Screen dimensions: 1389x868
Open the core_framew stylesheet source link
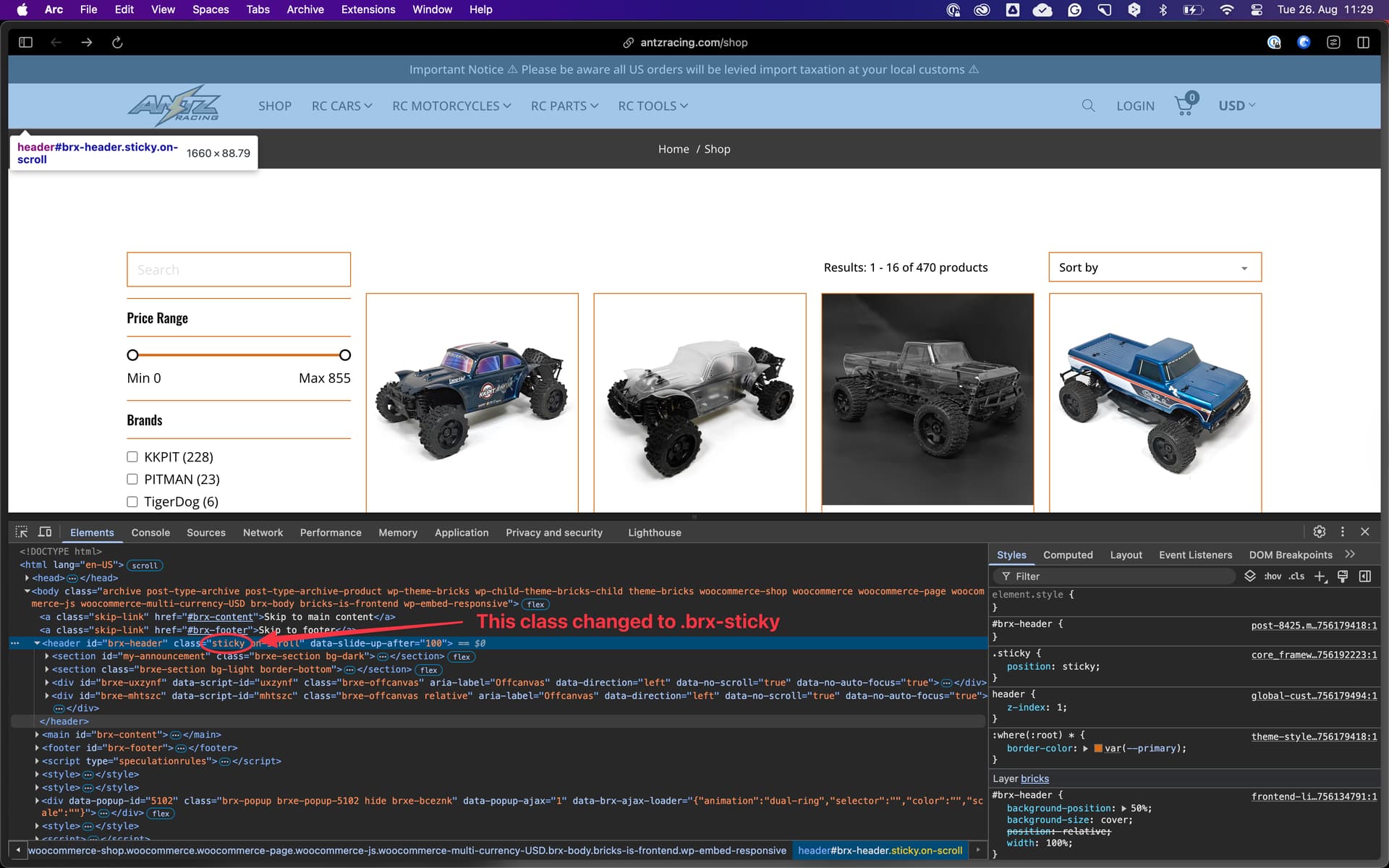tap(1314, 655)
